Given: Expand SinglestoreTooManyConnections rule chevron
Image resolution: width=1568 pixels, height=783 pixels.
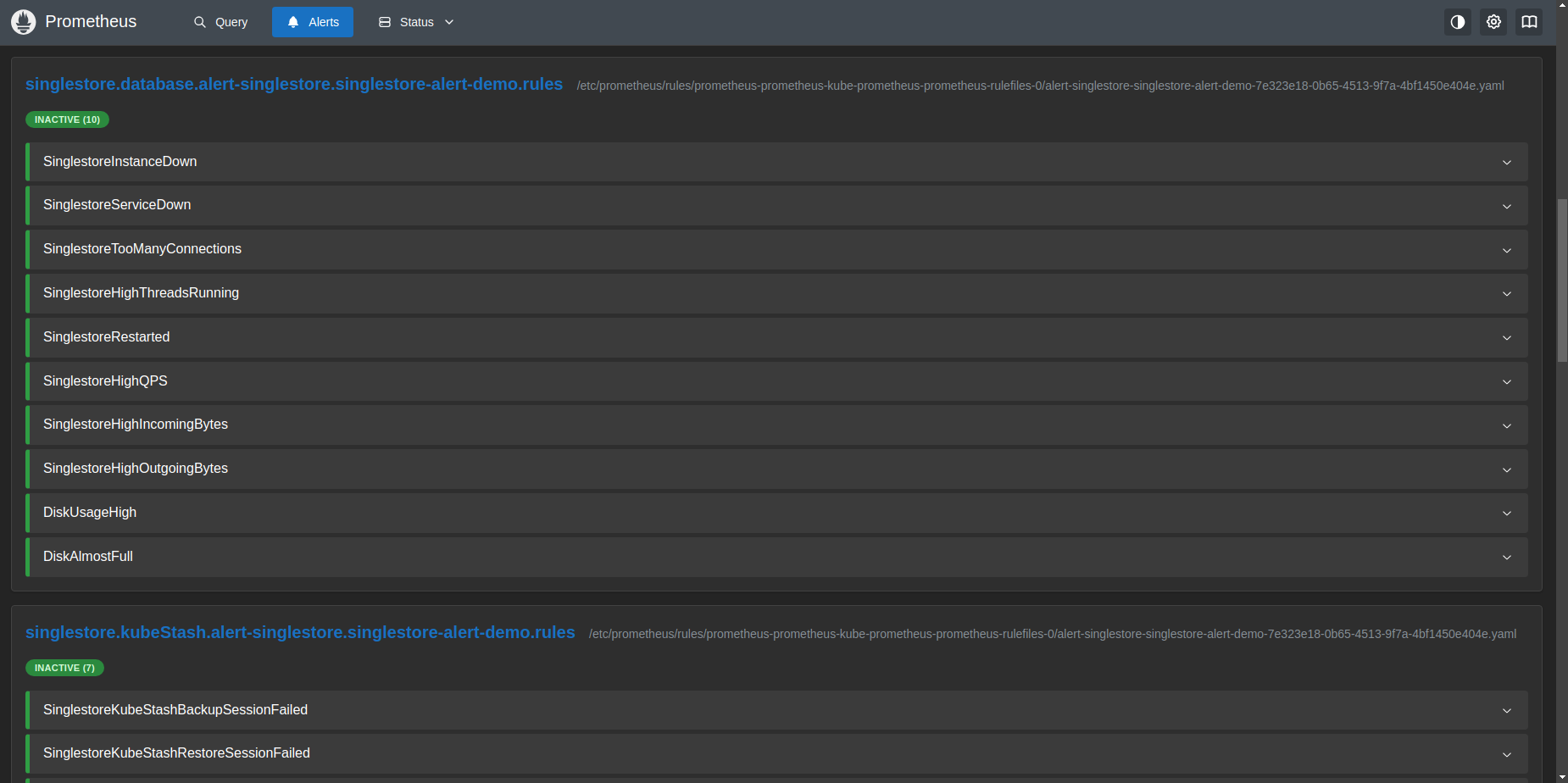Looking at the screenshot, I should point(1507,251).
